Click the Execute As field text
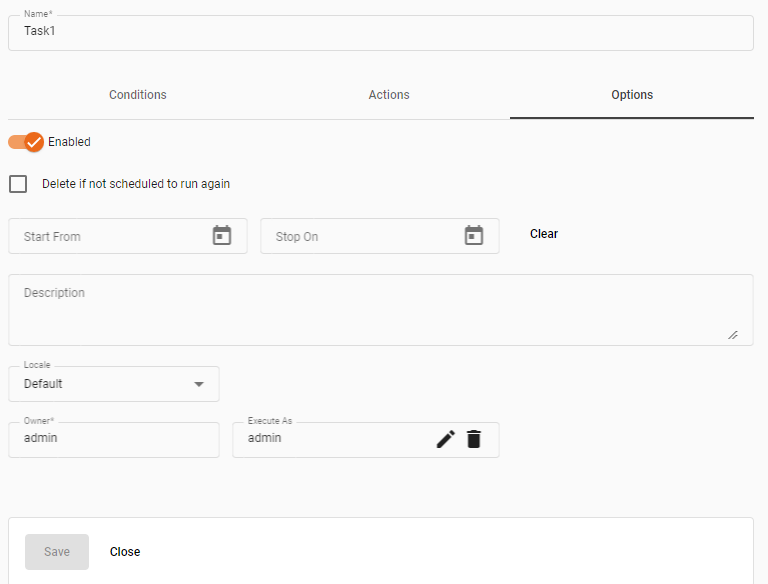The height and width of the screenshot is (584, 768). click(330, 439)
